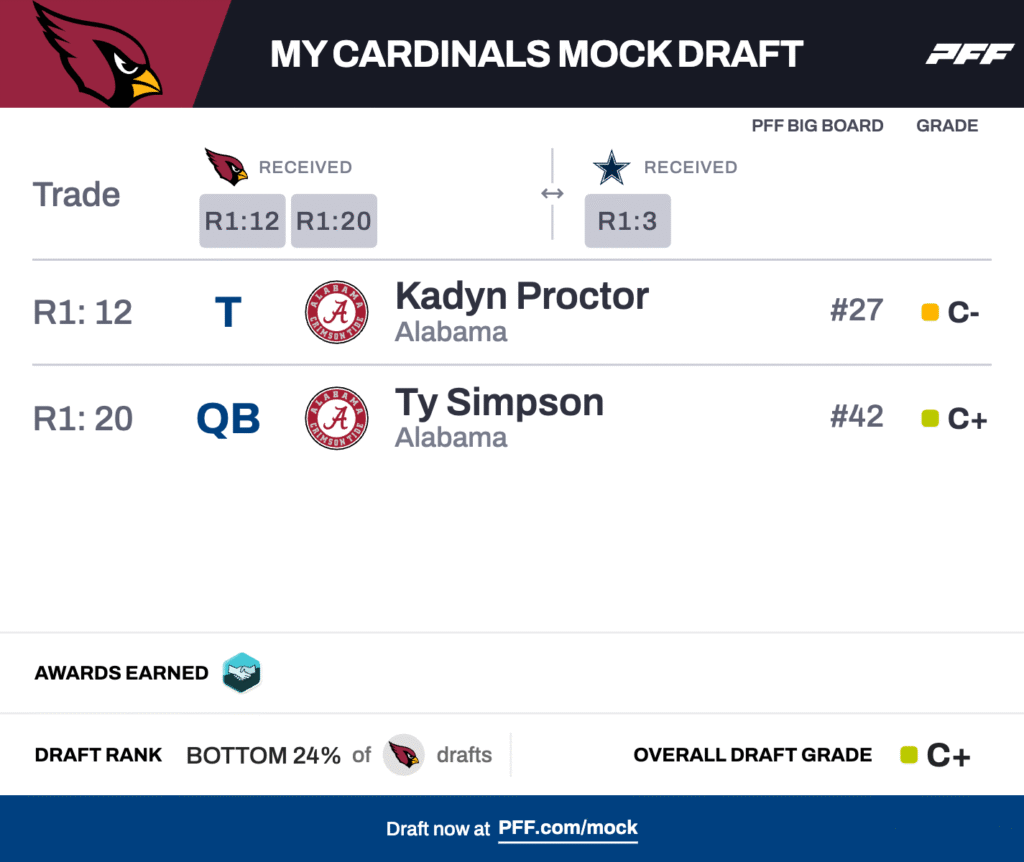Viewport: 1024px width, 862px height.
Task: Open Kadyn Proctor's player name
Action: pyautogui.click(x=521, y=296)
